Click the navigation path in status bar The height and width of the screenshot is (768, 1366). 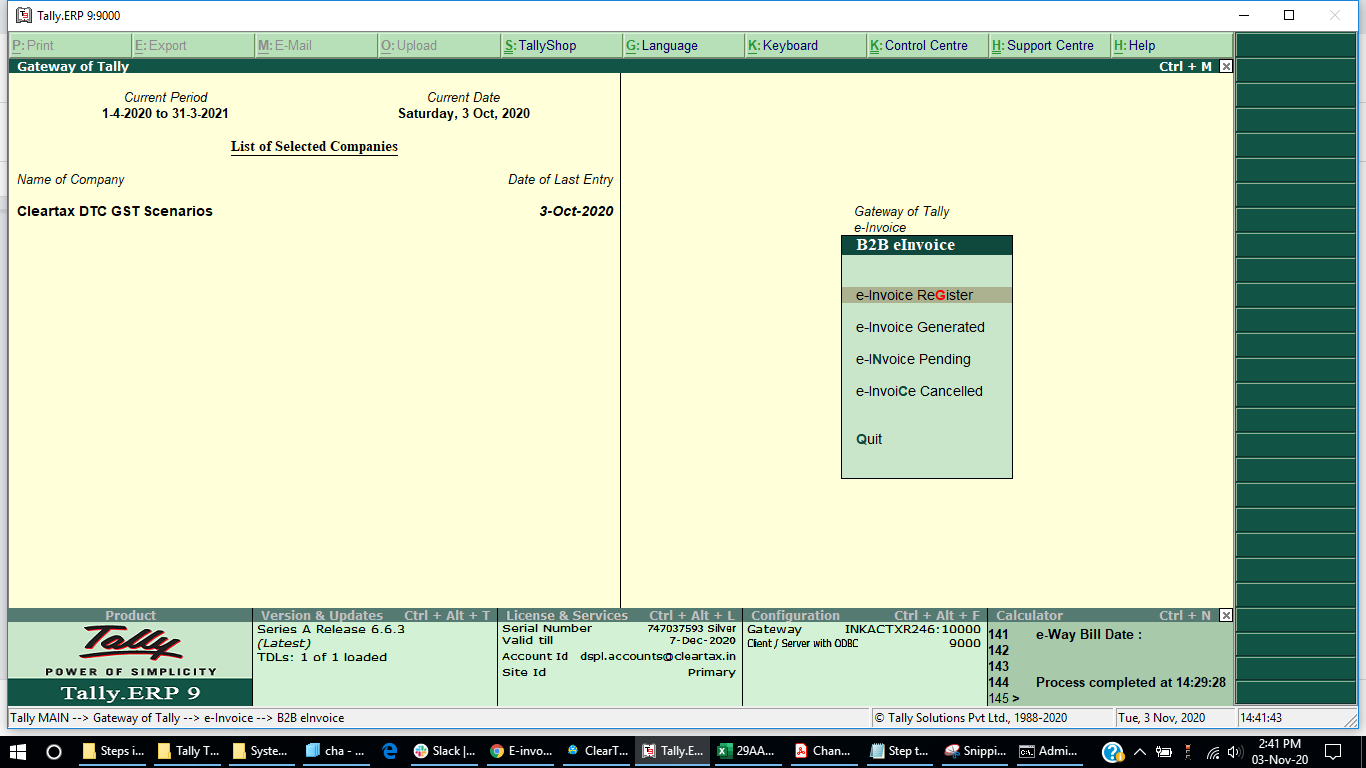click(x=177, y=718)
